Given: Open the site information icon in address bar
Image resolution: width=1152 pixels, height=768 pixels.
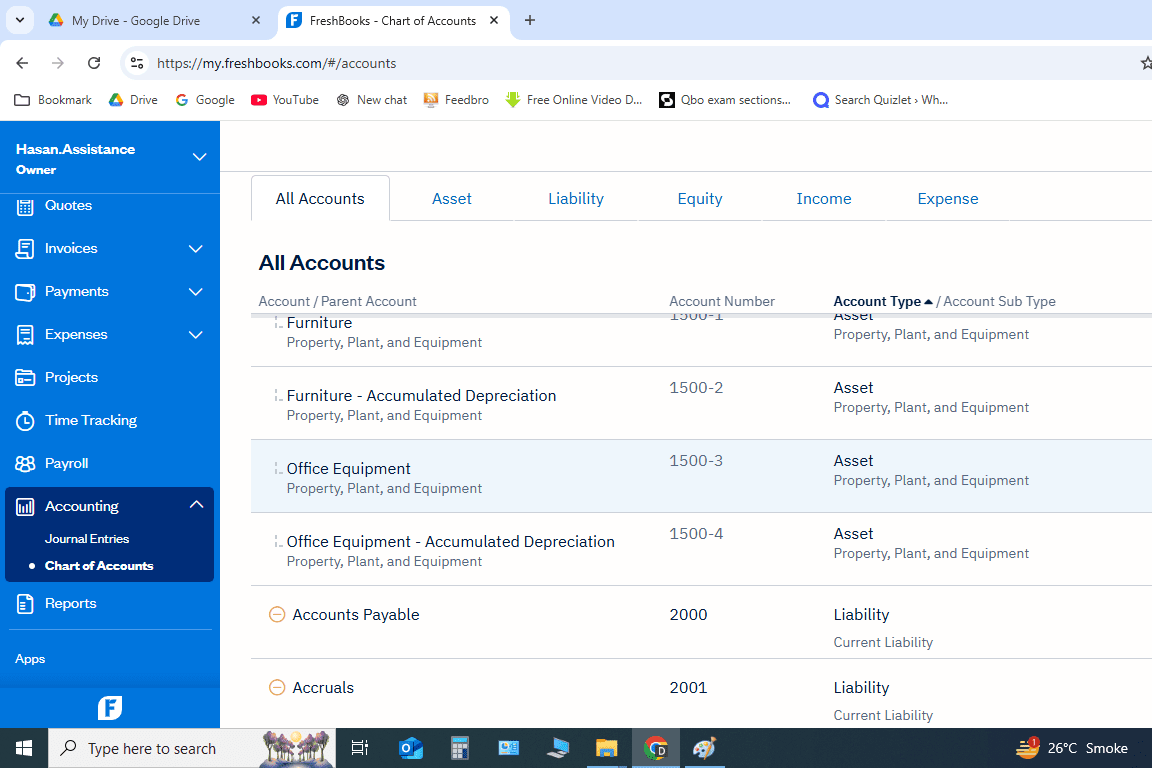Looking at the screenshot, I should pos(137,63).
